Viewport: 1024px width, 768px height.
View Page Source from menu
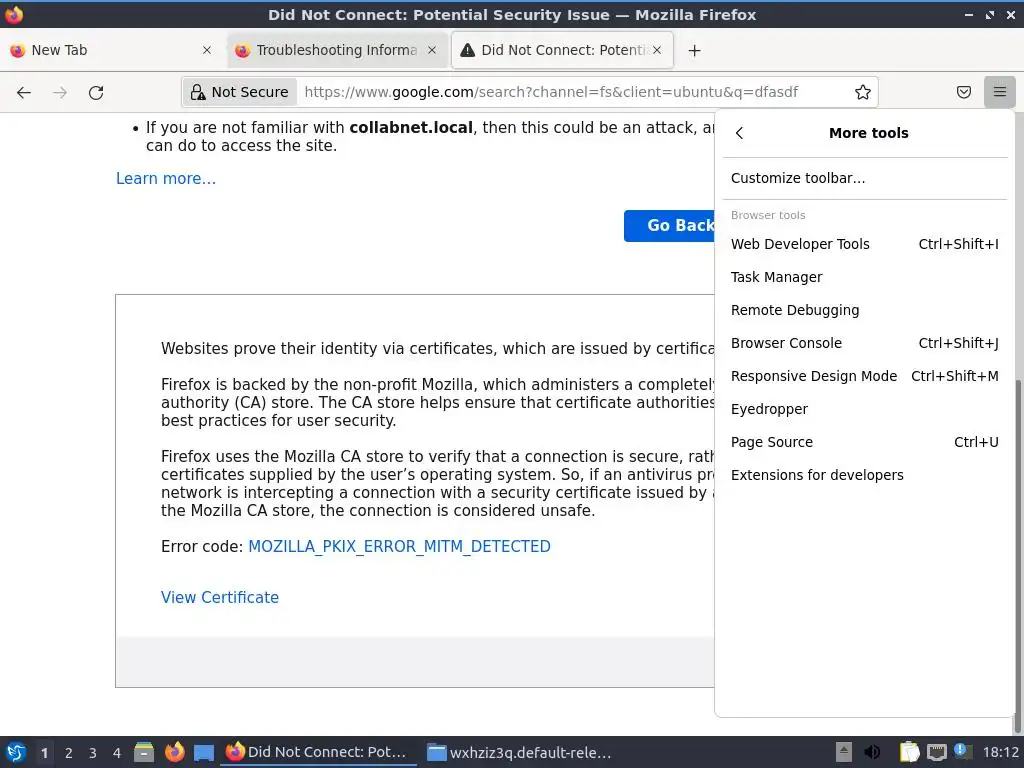[x=865, y=442]
